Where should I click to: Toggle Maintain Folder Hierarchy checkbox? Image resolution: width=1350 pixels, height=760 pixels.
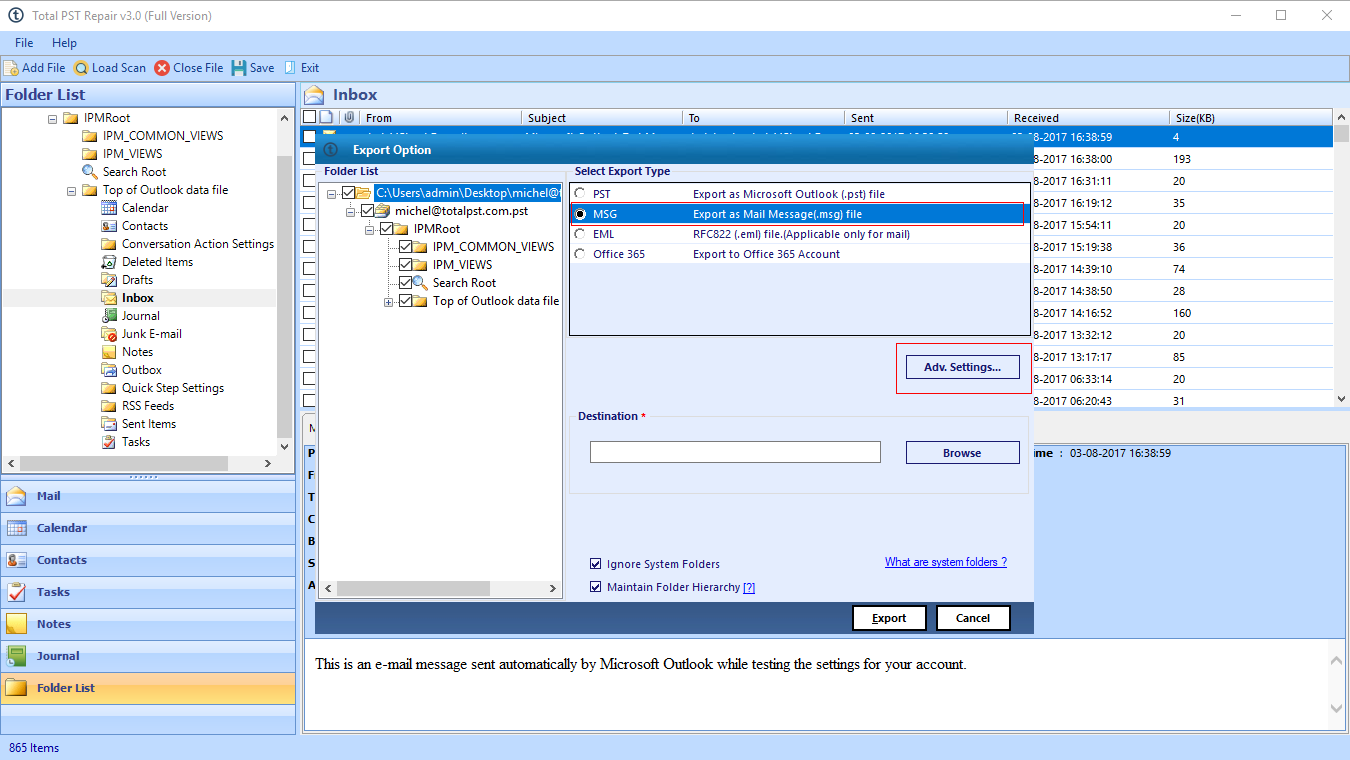596,587
